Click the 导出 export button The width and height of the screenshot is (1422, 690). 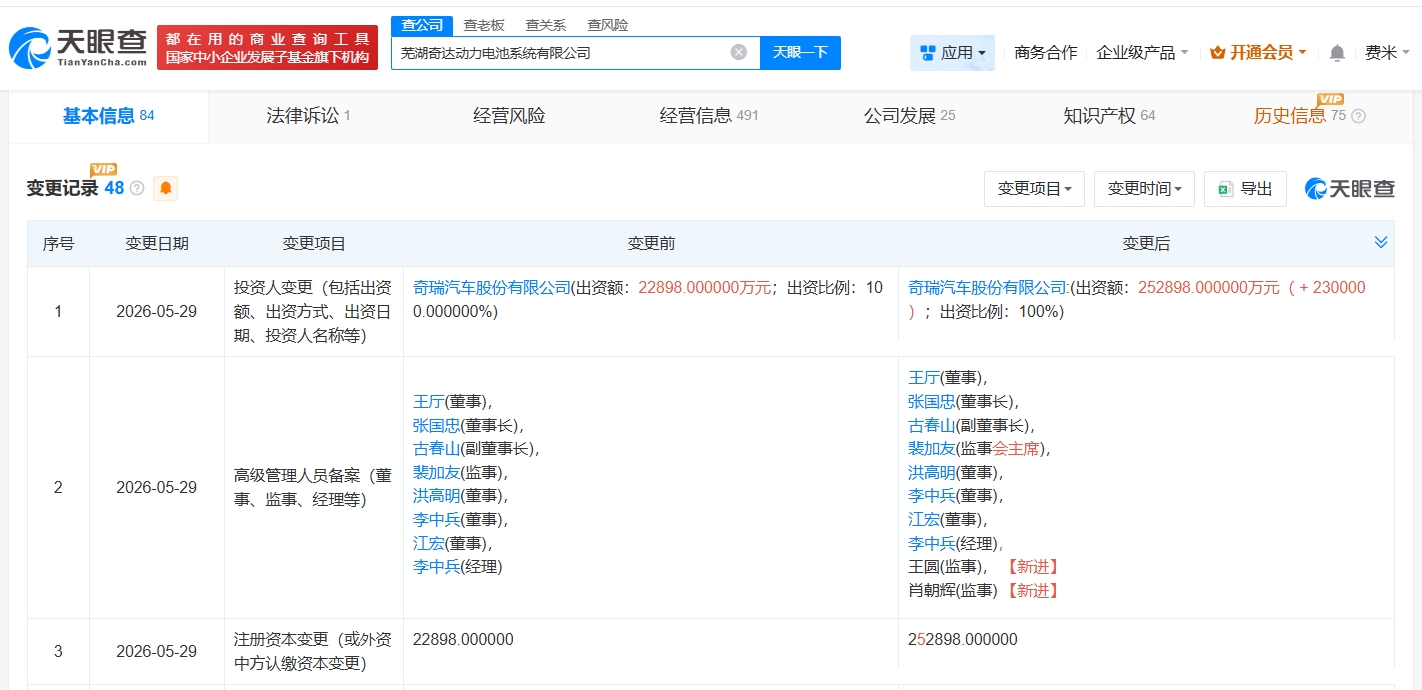point(1245,188)
